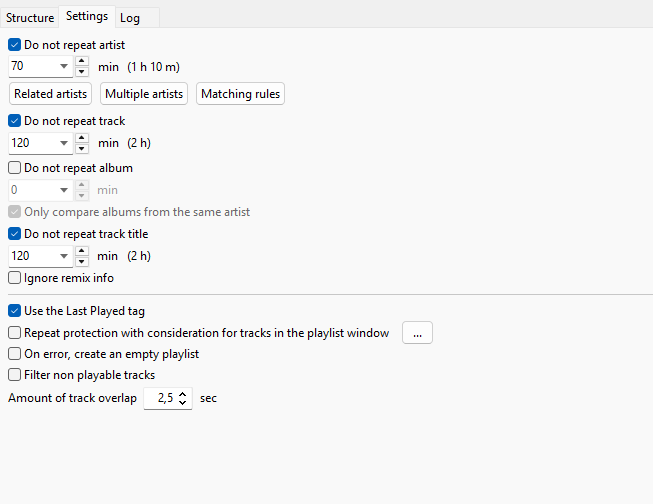Screen dimensions: 653x504
Task: Open the ellipsis button for playlist window protection
Action: (x=417, y=333)
